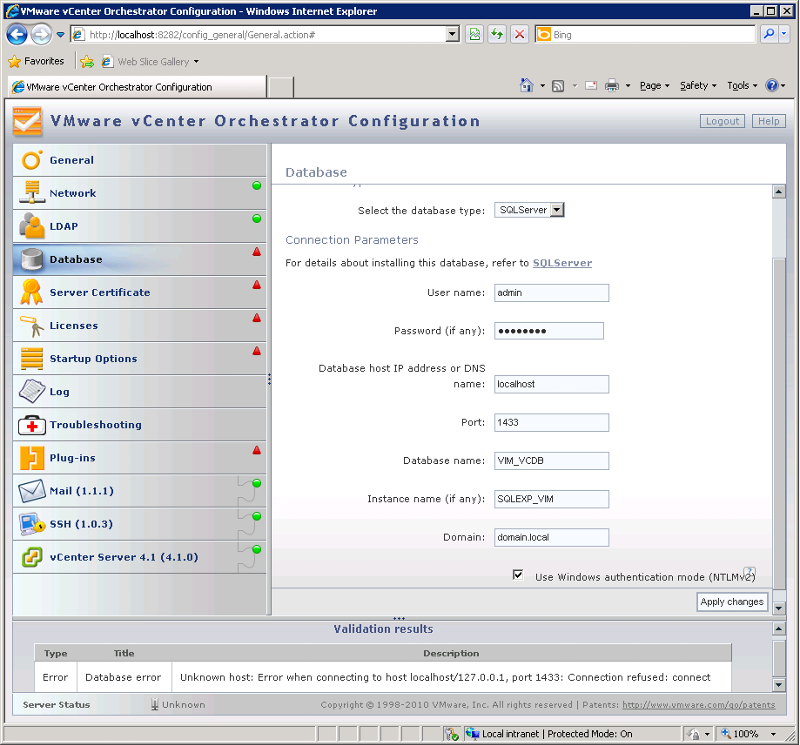Click the Domain field
Screen dimensions: 800x745
pyautogui.click(x=551, y=537)
